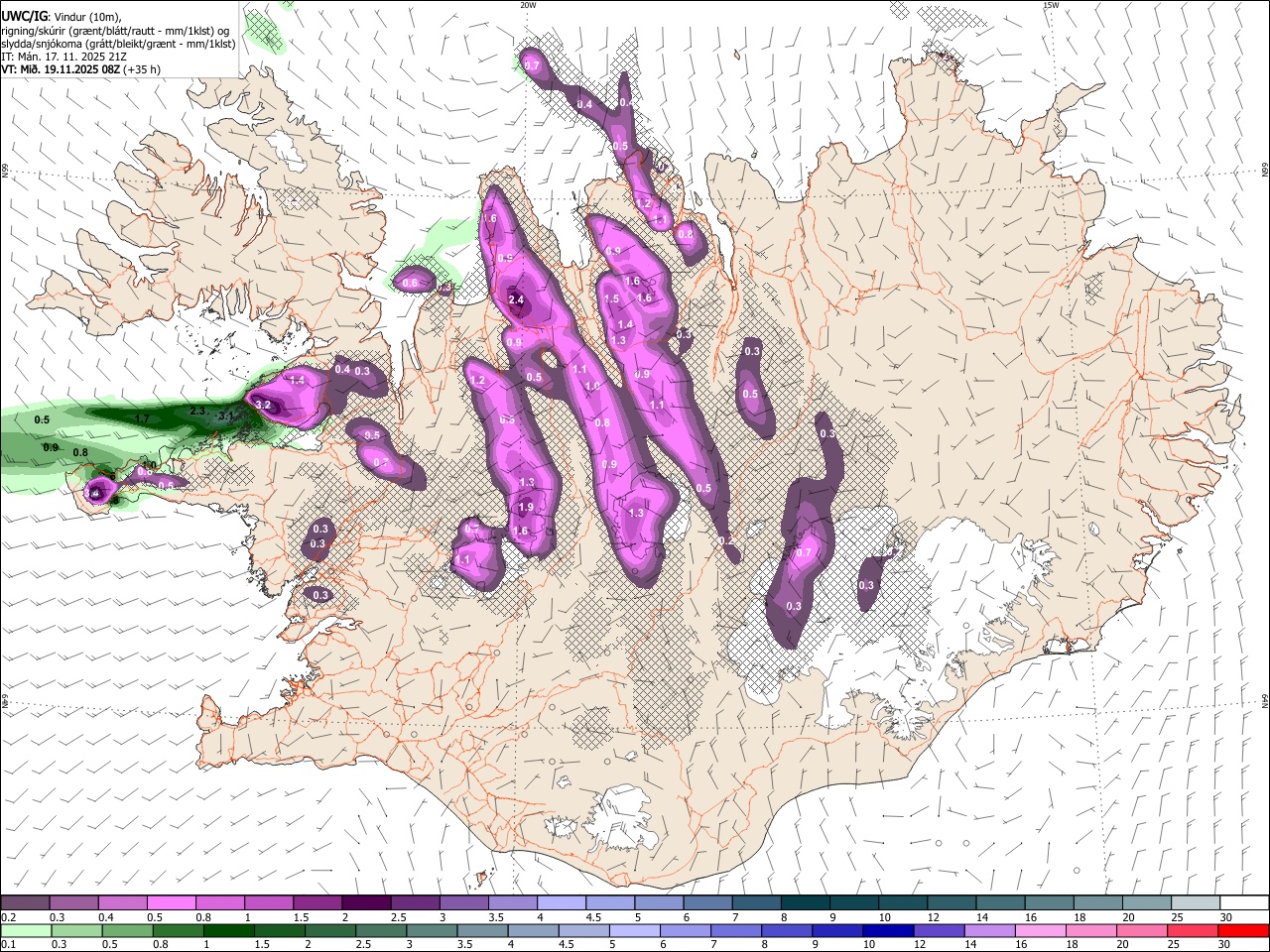The height and width of the screenshot is (952, 1270).
Task: Click the '14' label under lower scale
Action: 969,945
